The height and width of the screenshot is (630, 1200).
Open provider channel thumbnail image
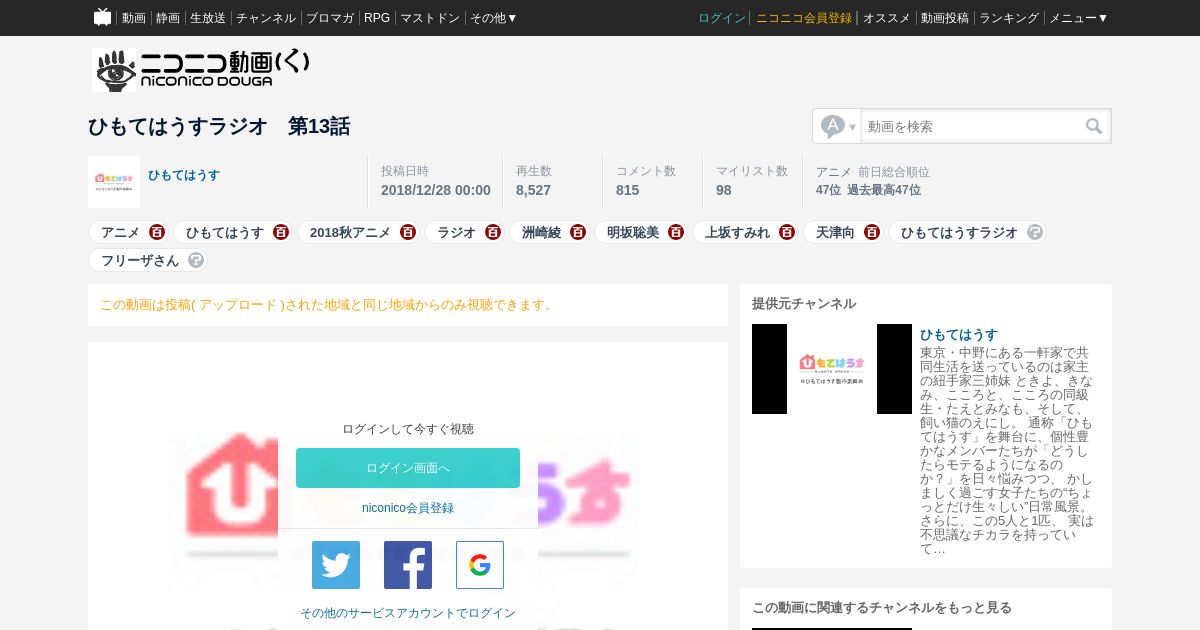832,369
